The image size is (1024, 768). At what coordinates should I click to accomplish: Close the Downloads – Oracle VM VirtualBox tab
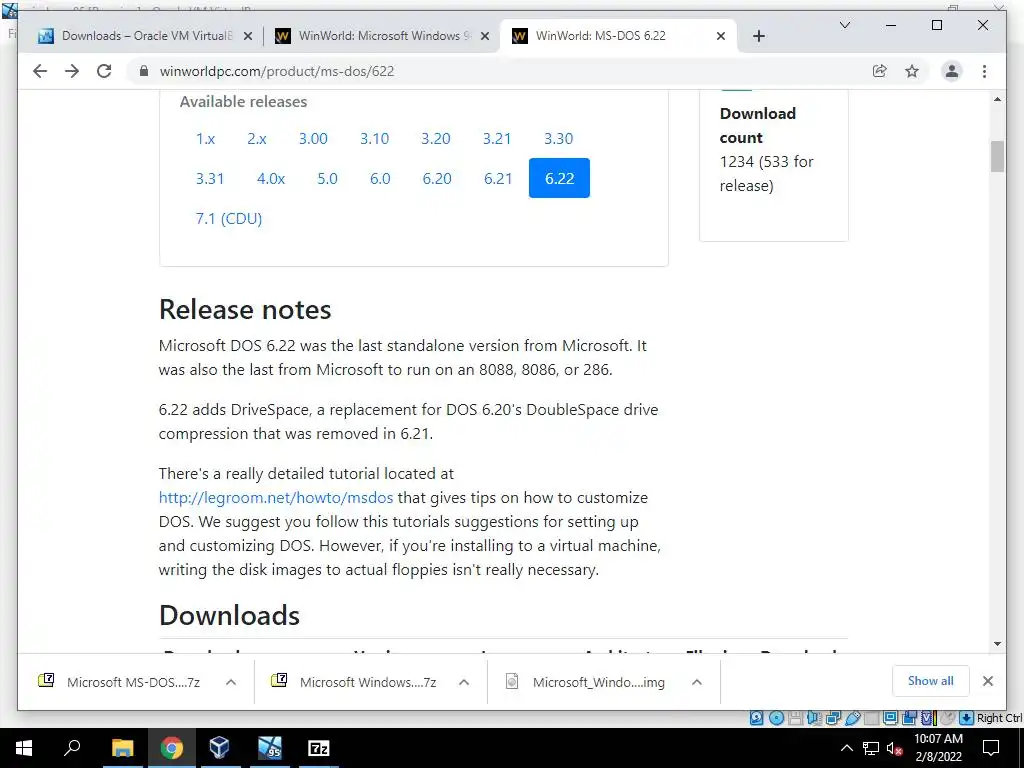[x=248, y=36]
